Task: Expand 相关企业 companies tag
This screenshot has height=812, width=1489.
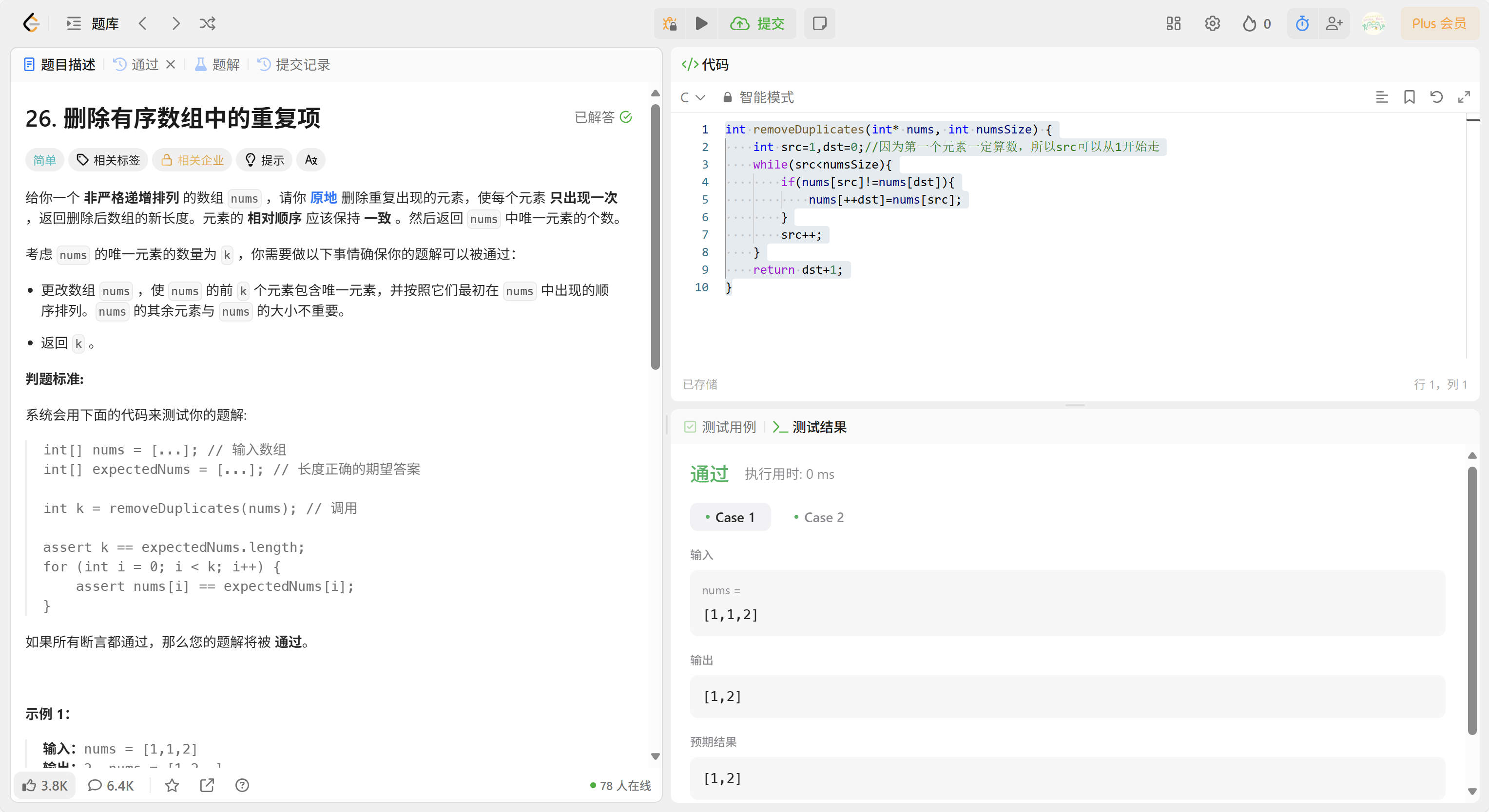Action: [192, 160]
